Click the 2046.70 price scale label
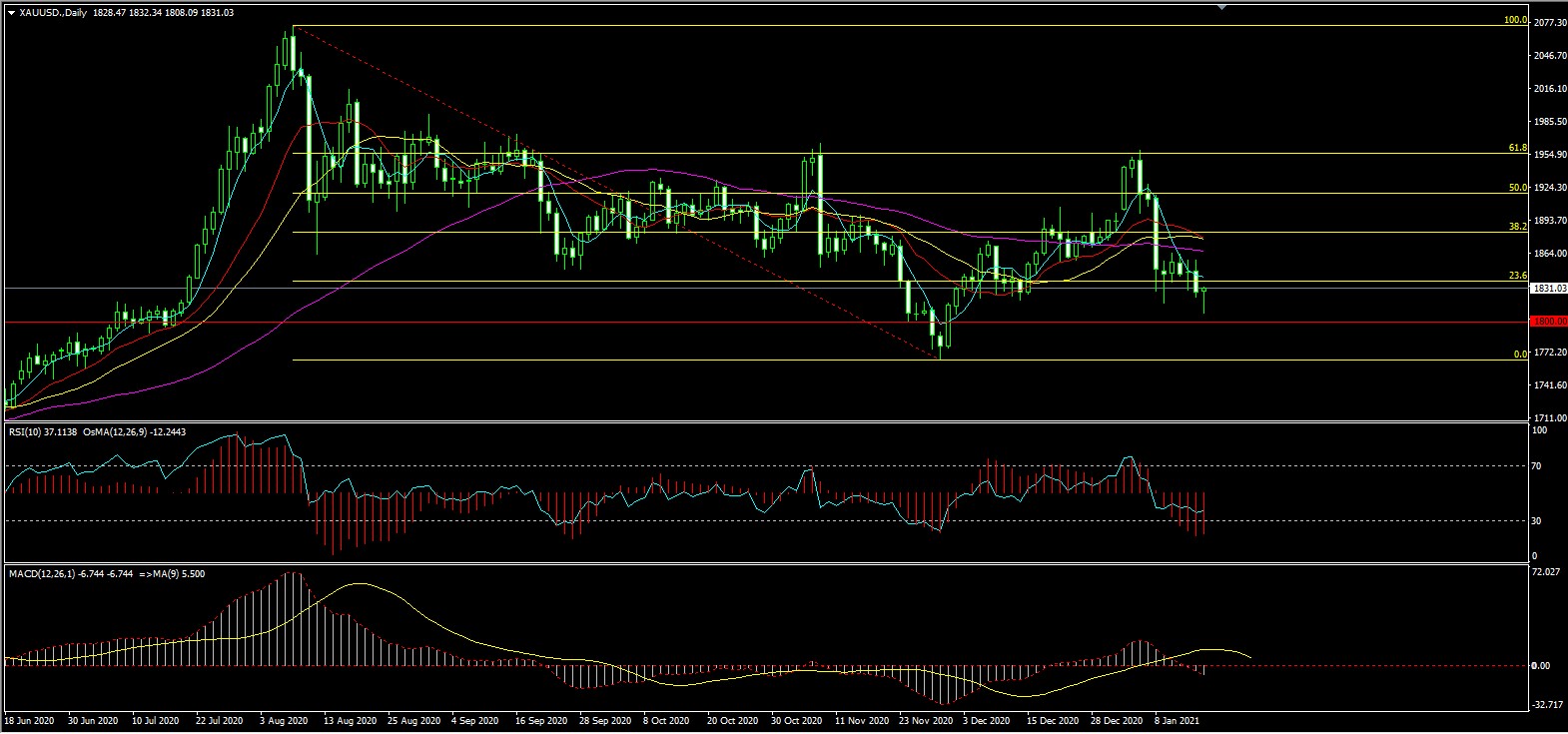 coord(1549,56)
